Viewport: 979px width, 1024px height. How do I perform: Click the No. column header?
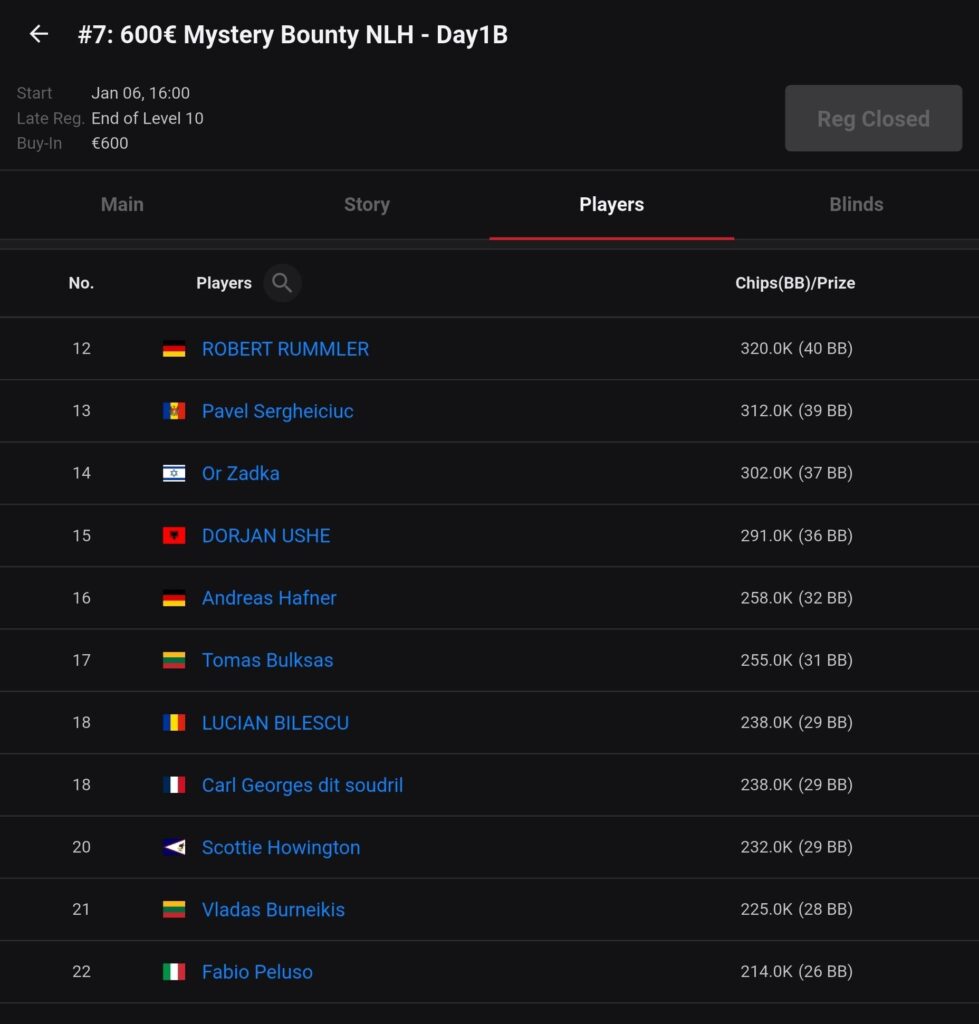point(81,283)
